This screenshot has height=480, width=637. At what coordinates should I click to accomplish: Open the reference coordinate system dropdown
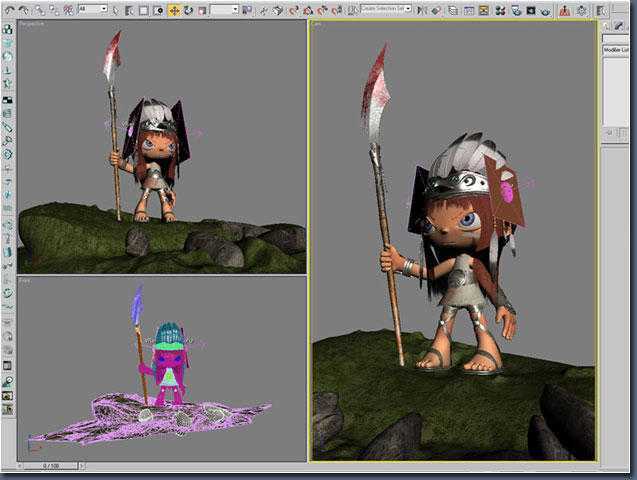(225, 9)
